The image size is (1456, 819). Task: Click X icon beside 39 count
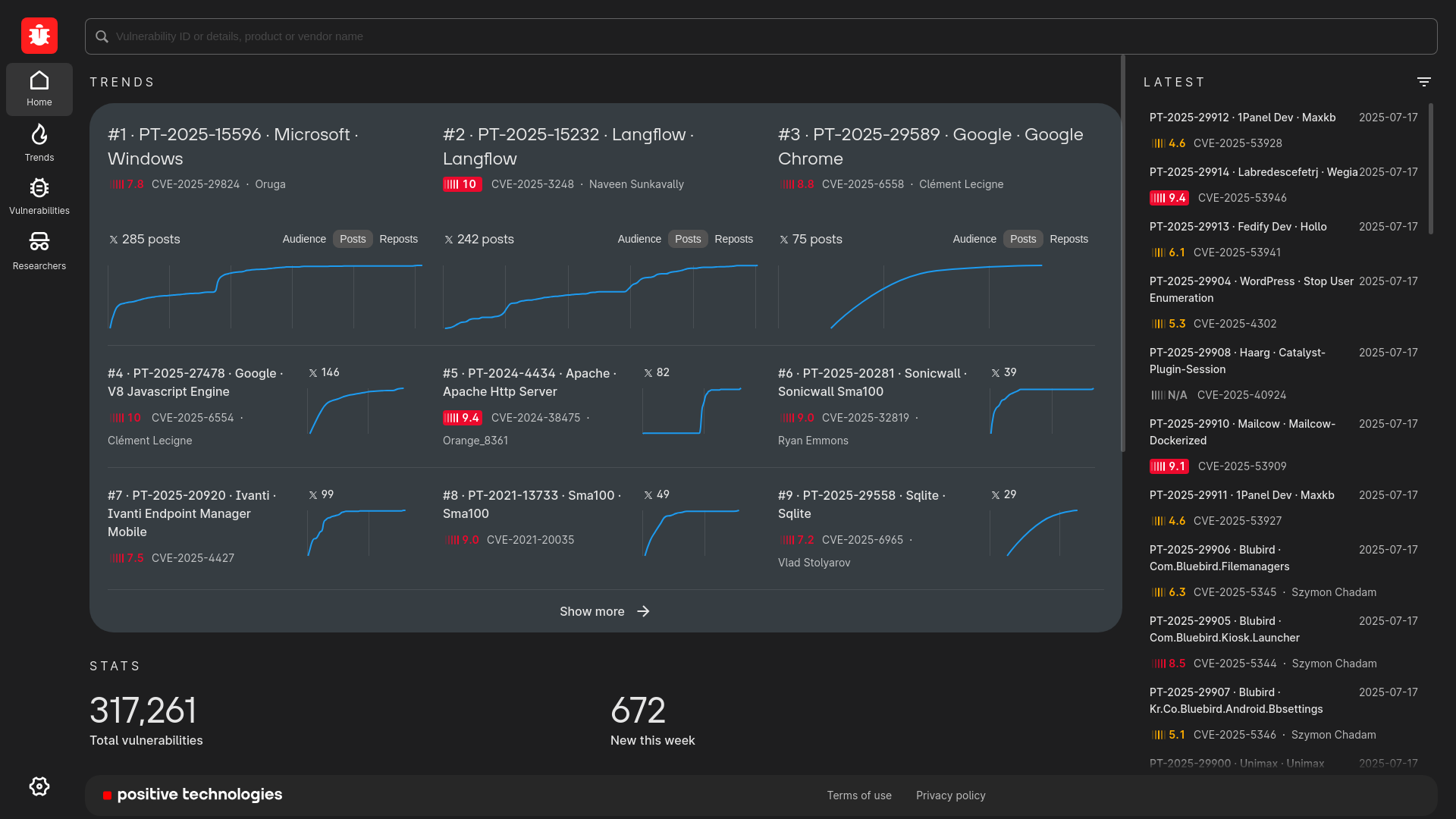point(996,373)
